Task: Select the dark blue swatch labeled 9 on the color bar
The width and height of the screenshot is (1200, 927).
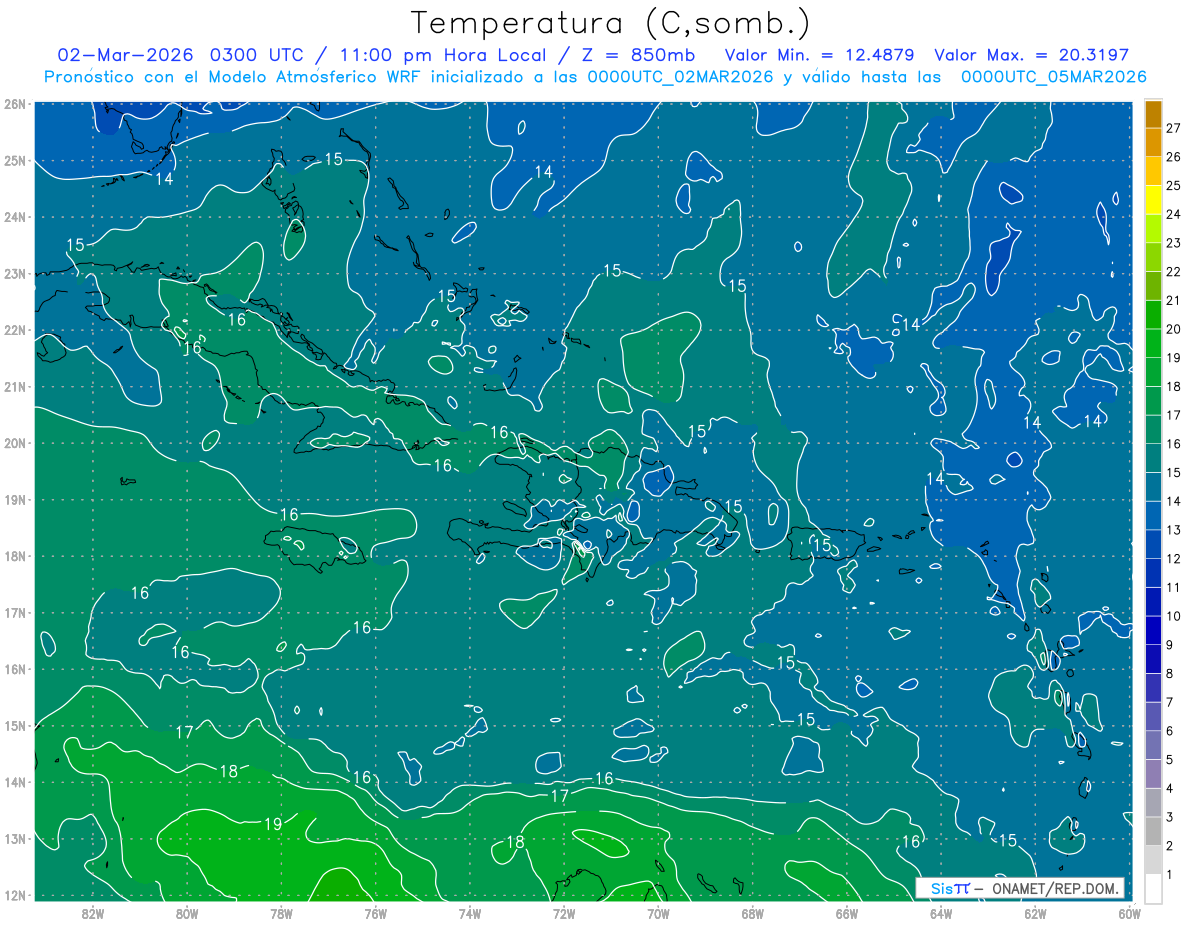Action: point(1153,631)
